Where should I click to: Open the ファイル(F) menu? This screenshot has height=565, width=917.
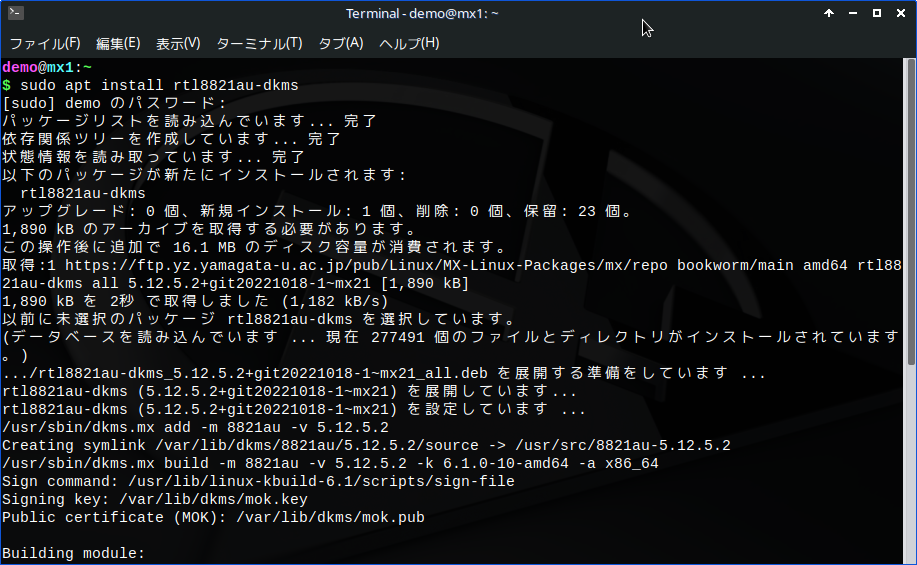[x=45, y=43]
